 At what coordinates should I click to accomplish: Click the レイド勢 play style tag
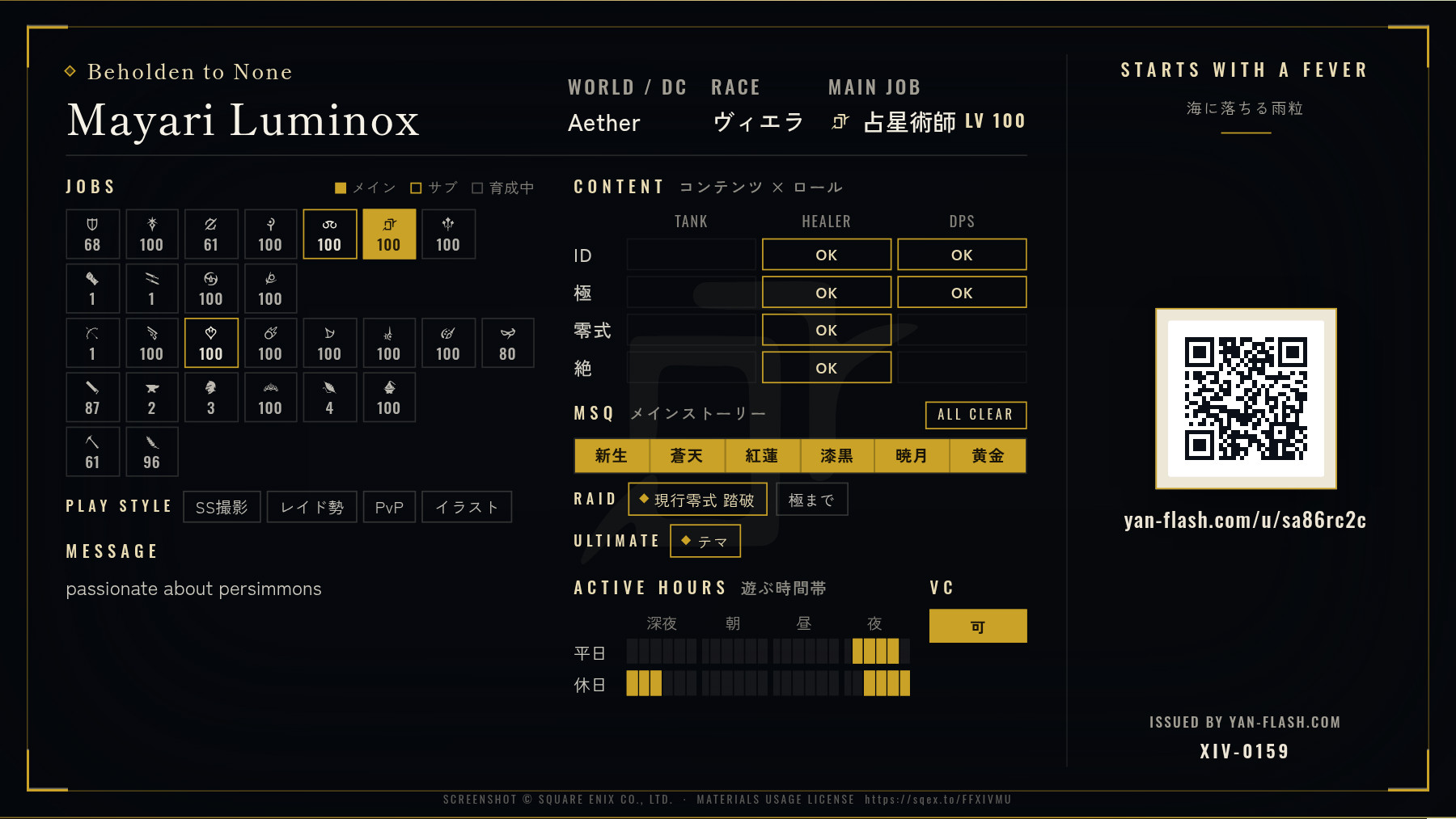click(312, 507)
